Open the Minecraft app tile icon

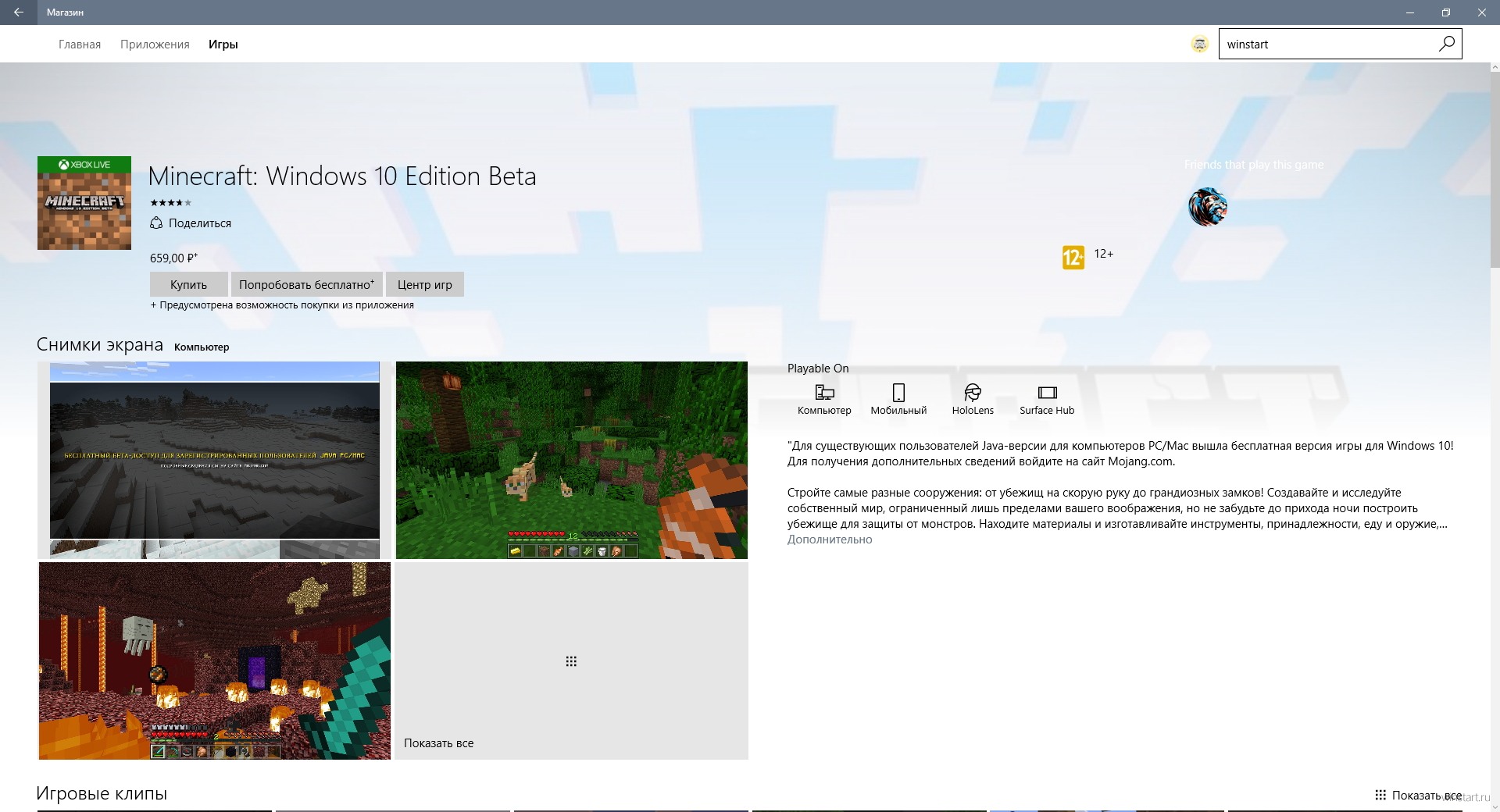coord(84,203)
